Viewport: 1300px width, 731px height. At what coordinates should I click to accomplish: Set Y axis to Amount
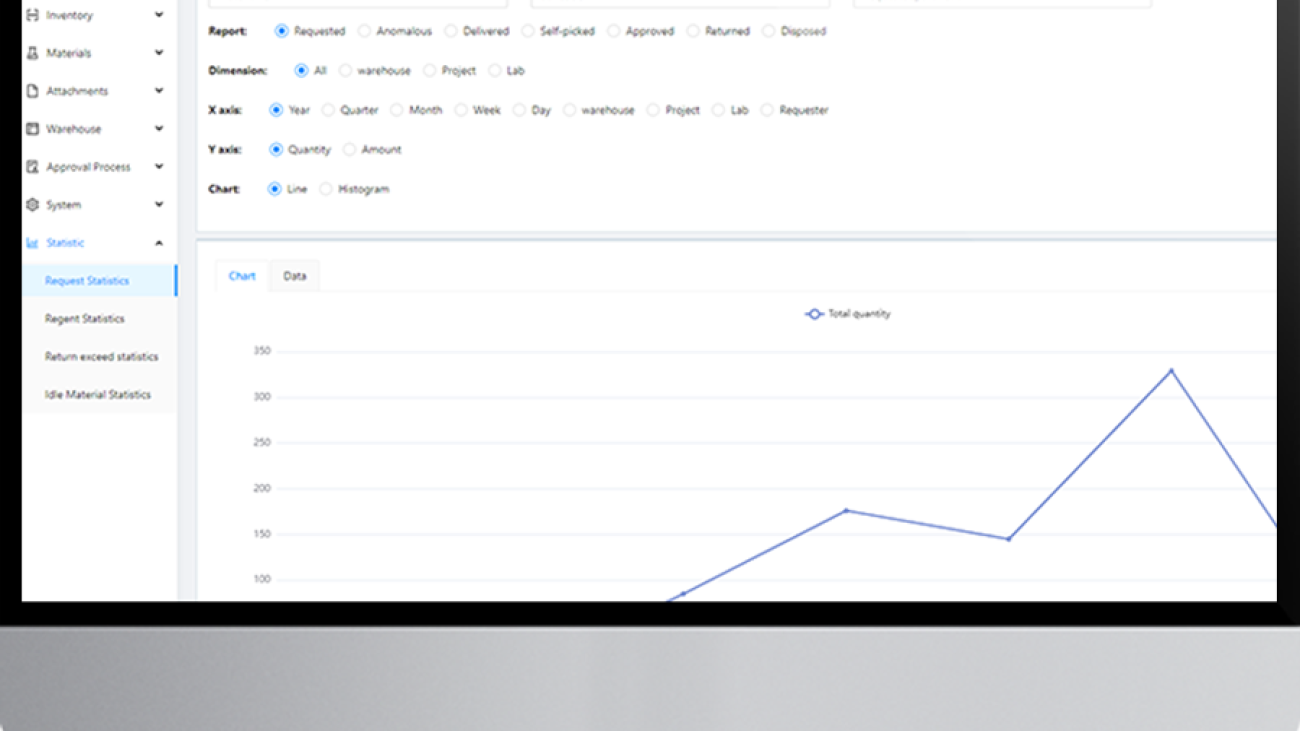349,149
